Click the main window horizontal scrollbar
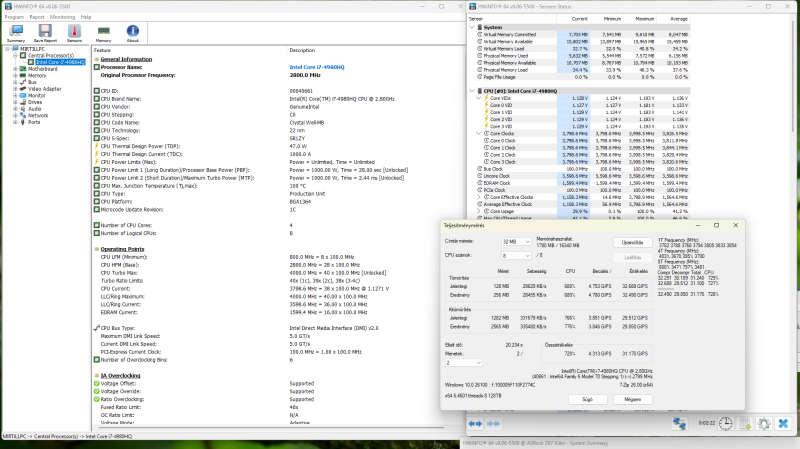 pos(270,427)
